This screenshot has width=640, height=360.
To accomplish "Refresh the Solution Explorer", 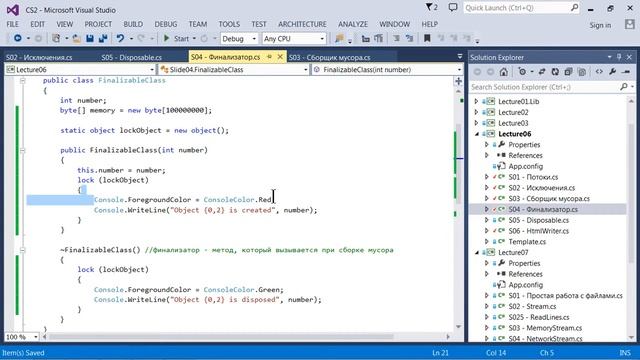I will 555,72.
